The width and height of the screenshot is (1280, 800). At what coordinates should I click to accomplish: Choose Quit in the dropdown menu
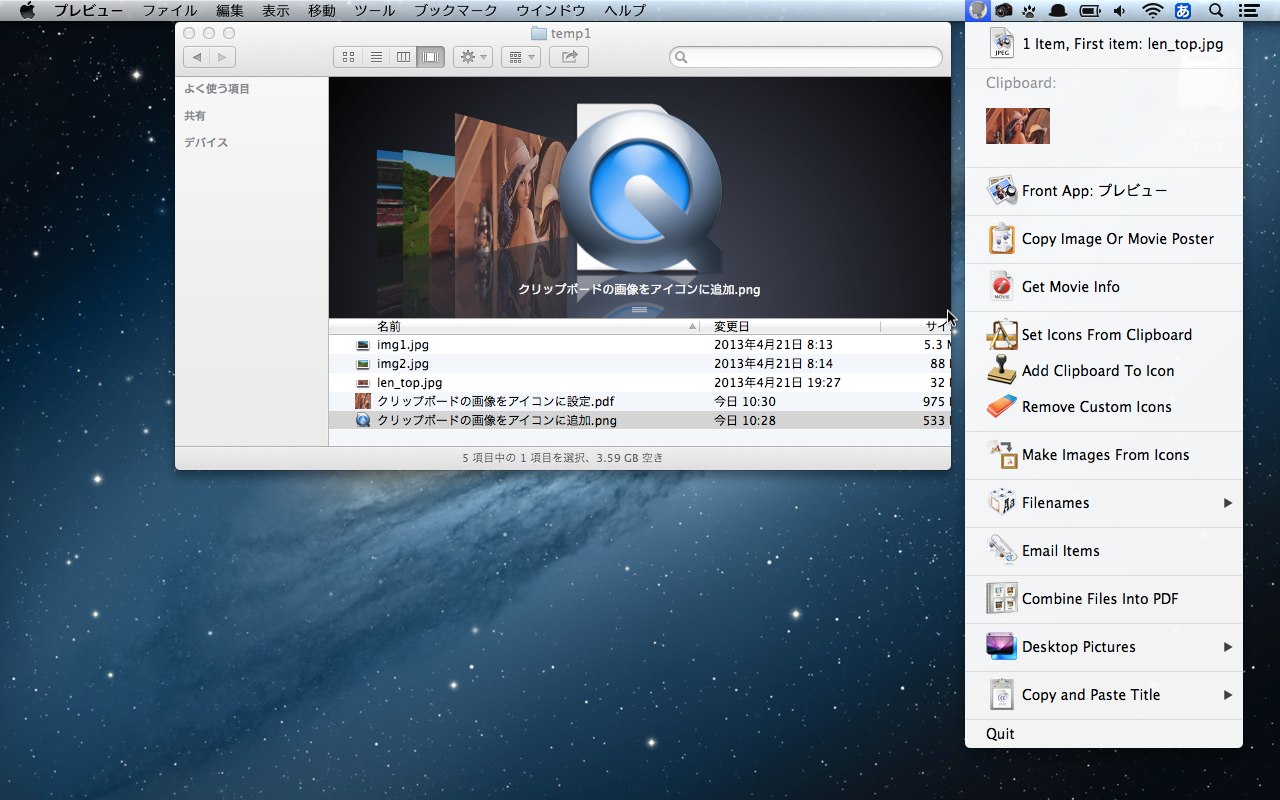tap(1104, 734)
